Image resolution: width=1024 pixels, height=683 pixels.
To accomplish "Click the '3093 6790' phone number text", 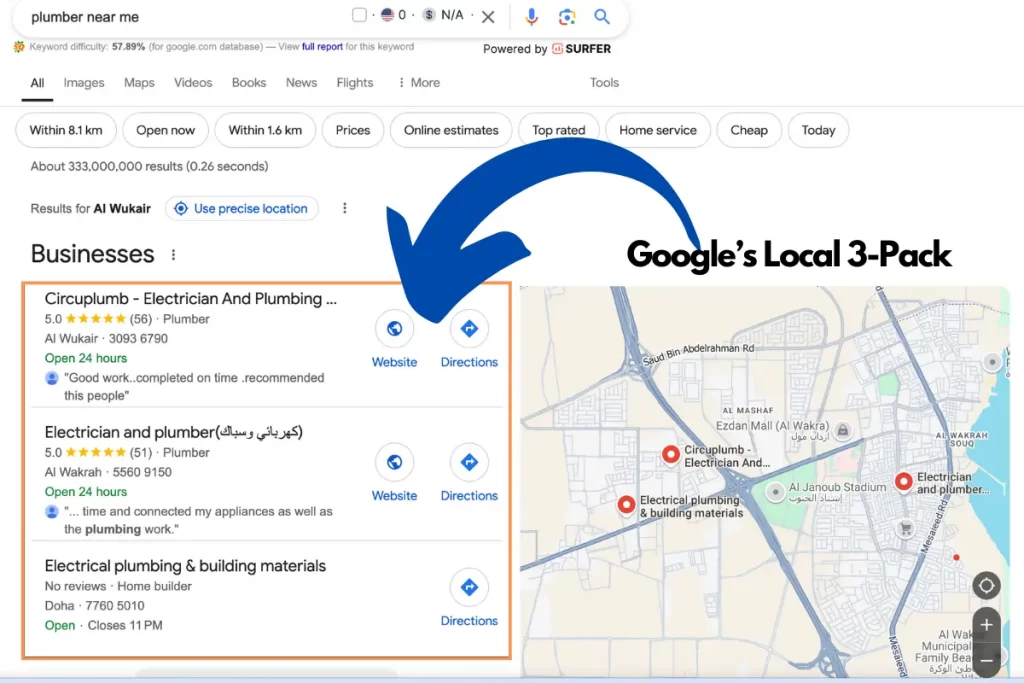I will coord(138,338).
